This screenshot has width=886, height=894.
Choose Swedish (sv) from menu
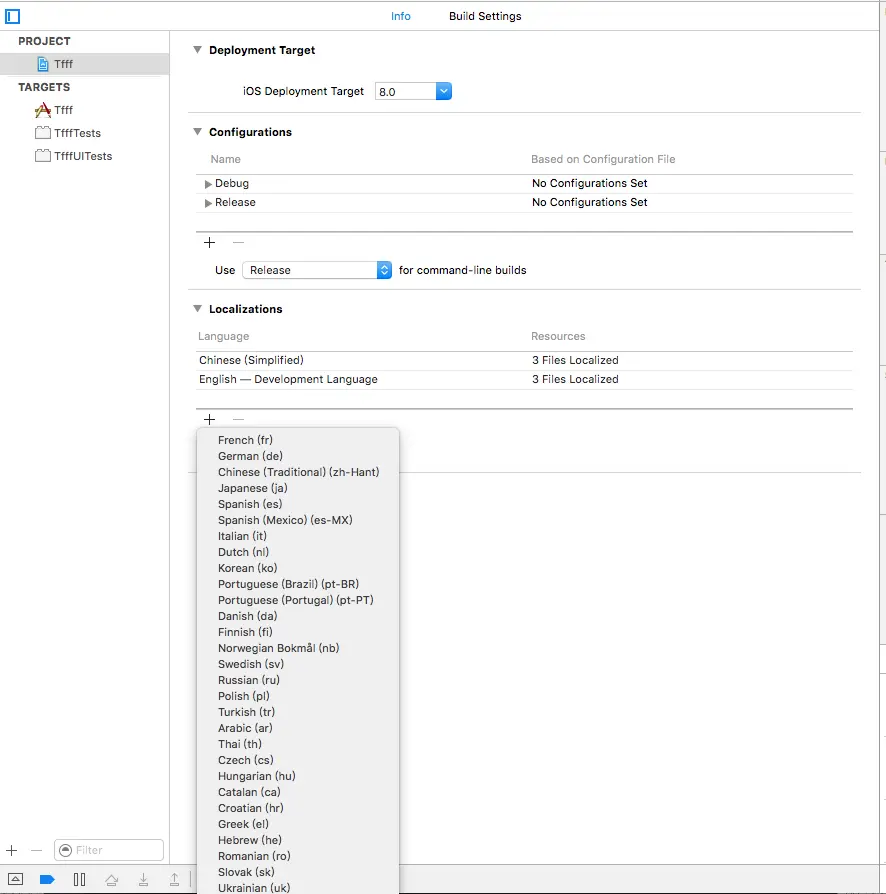298,664
